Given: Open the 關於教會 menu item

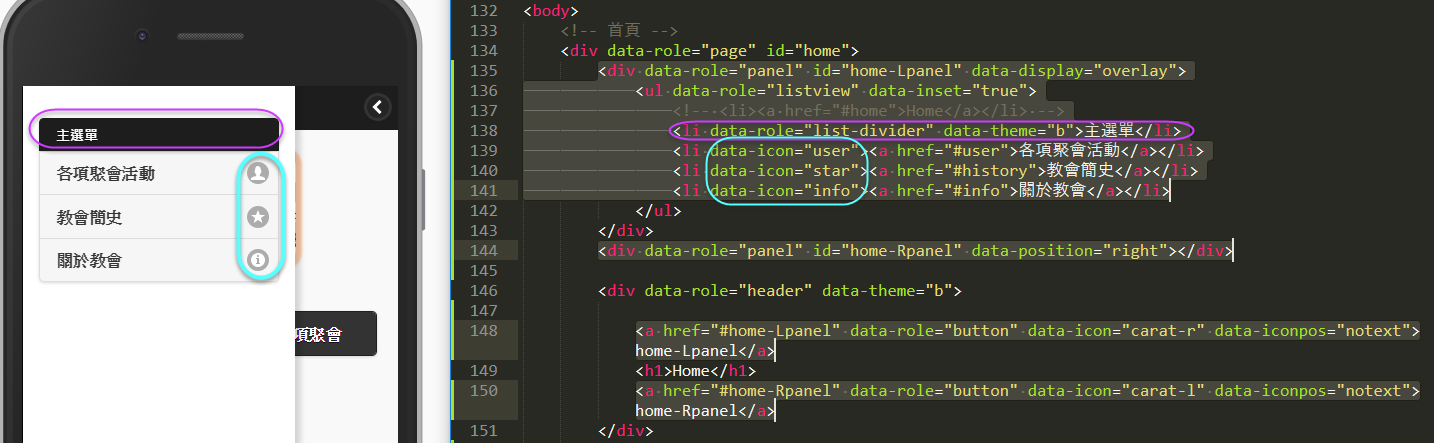Looking at the screenshot, I should 90,262.
